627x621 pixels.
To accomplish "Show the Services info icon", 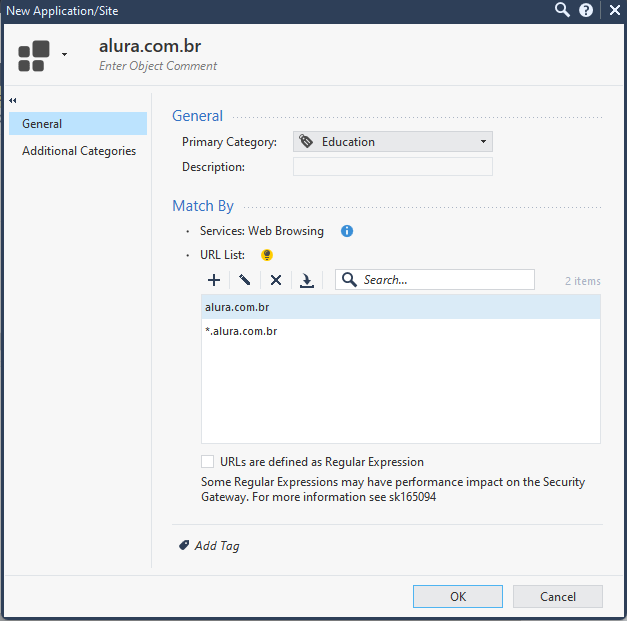I will pyautogui.click(x=347, y=231).
